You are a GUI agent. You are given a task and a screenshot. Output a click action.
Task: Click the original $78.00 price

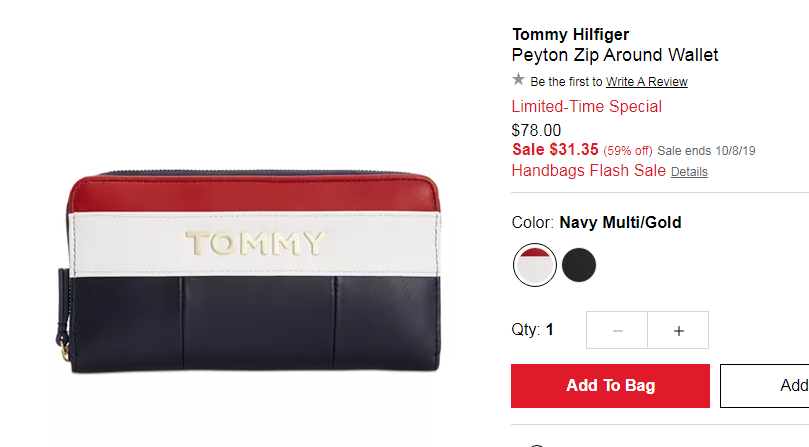[x=536, y=130]
